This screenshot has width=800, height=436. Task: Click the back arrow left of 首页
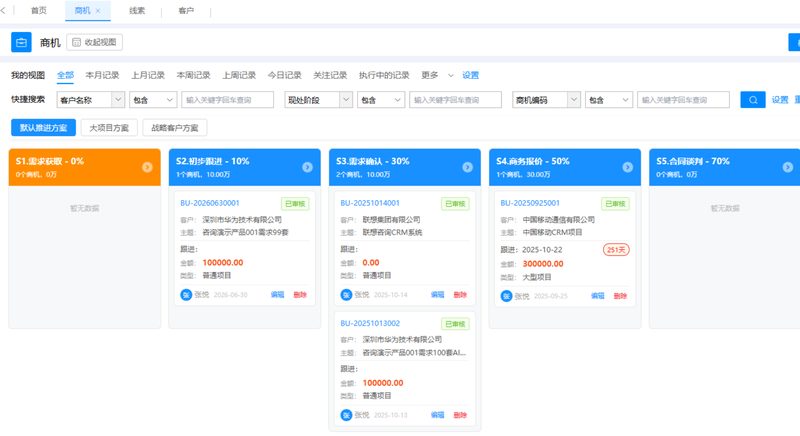[x=3, y=10]
